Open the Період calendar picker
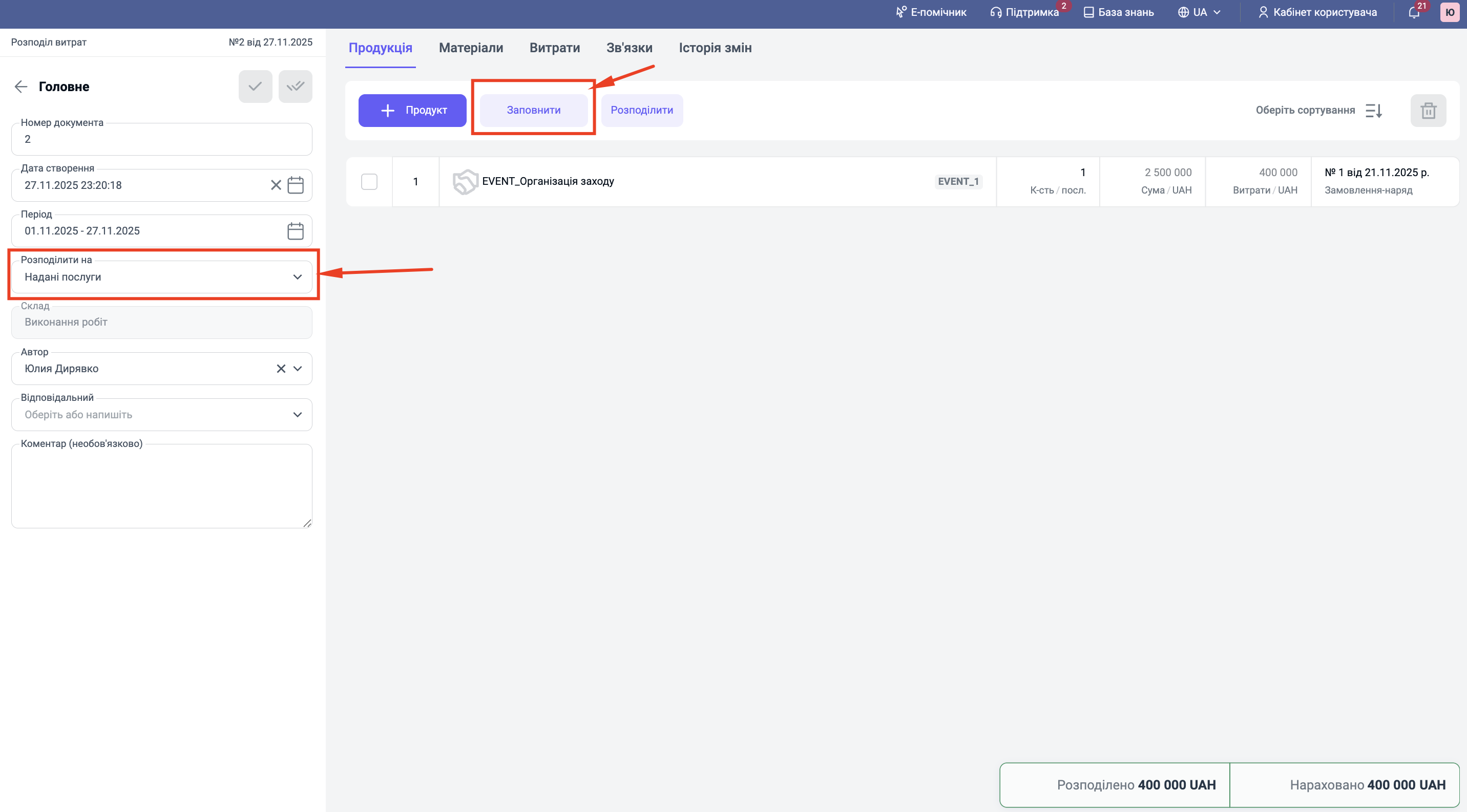The width and height of the screenshot is (1467, 812). coord(296,231)
